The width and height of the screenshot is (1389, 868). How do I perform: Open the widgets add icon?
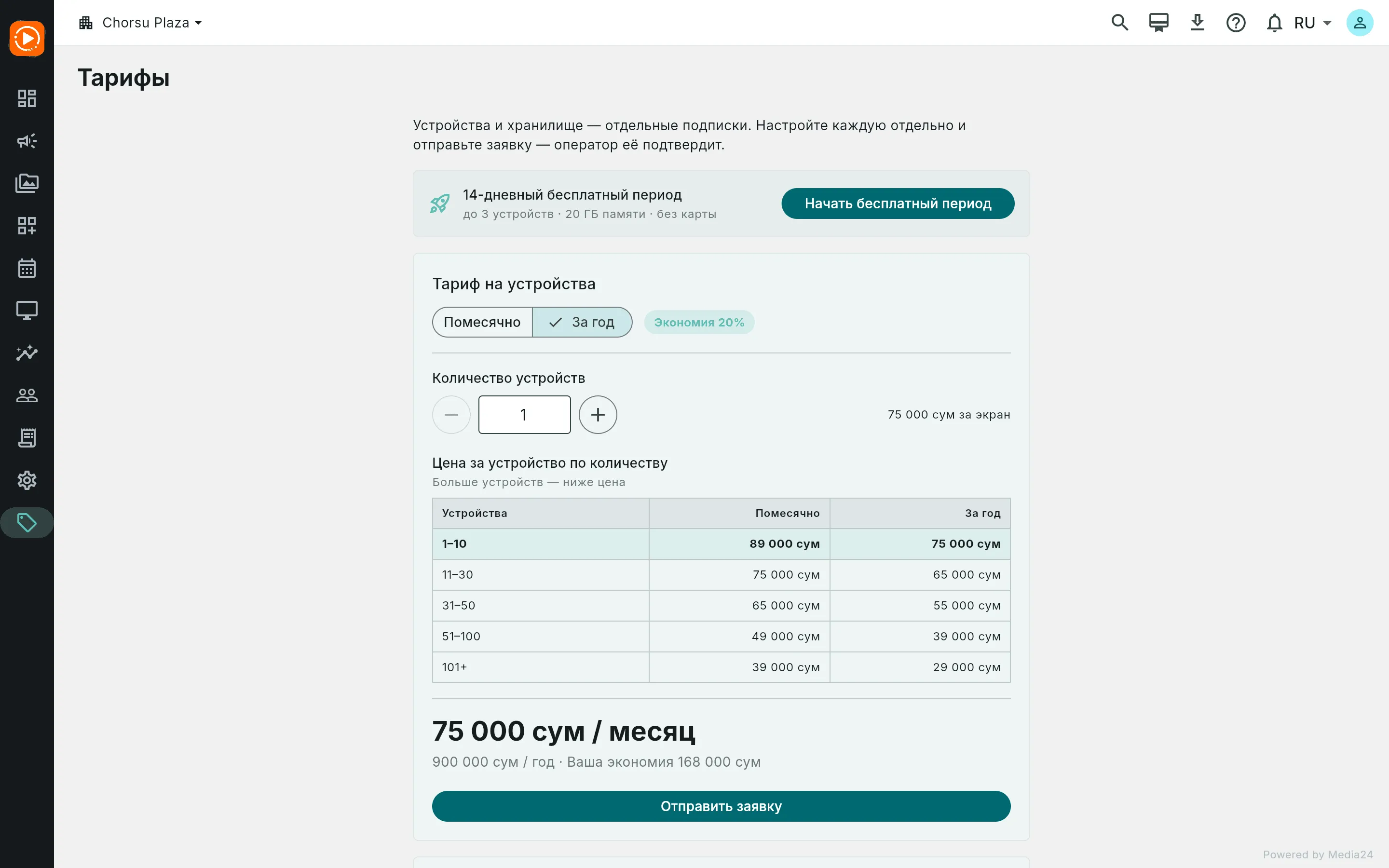27,226
